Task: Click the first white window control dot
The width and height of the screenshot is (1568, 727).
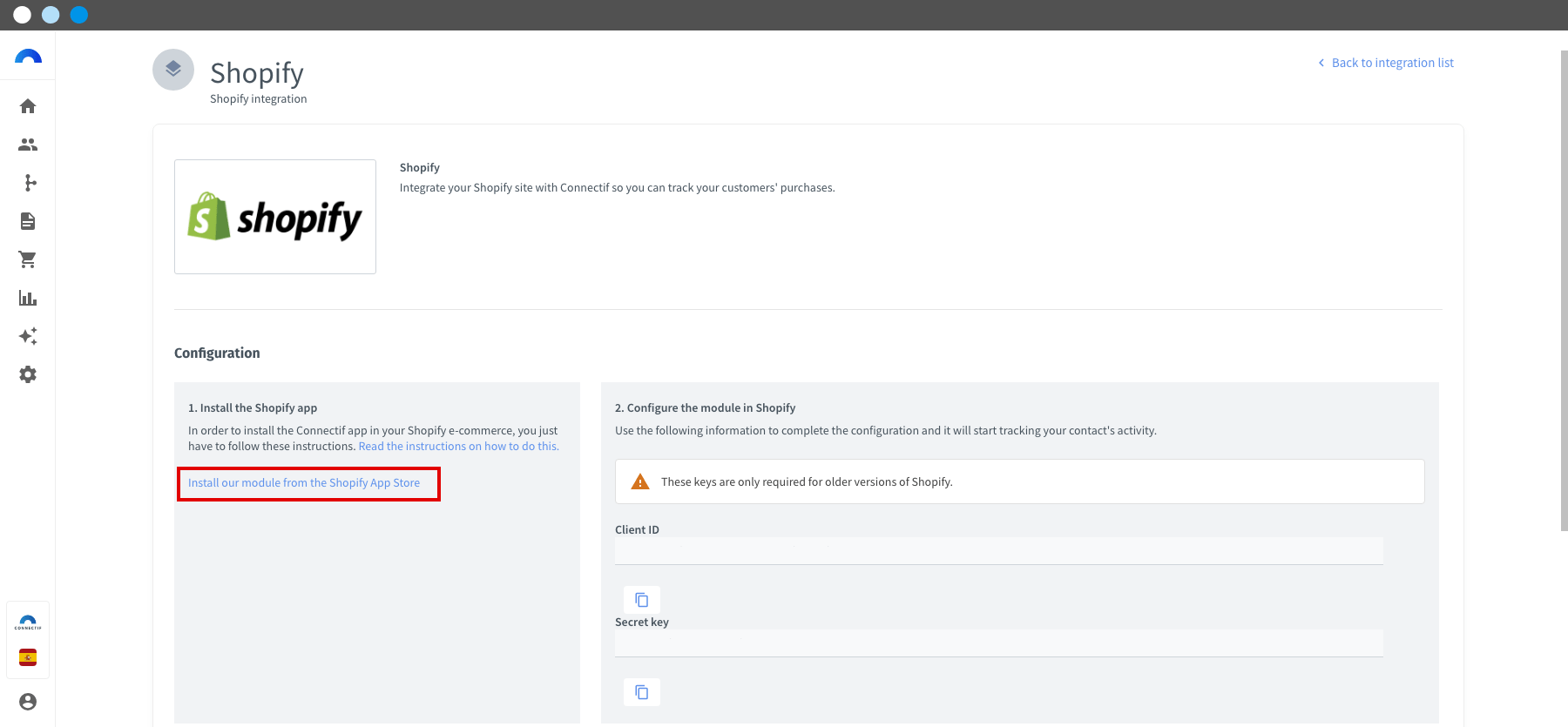Action: click(x=23, y=15)
